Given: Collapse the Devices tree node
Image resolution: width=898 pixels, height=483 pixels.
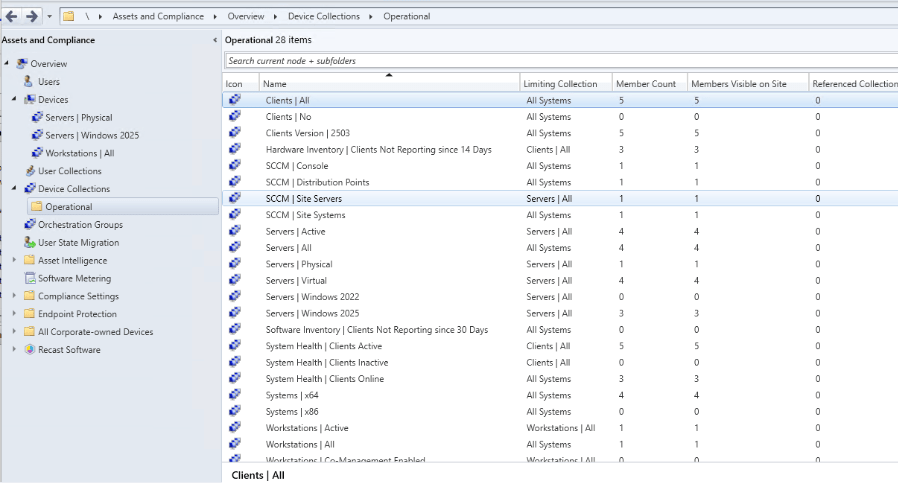Looking at the screenshot, I should point(15,100).
